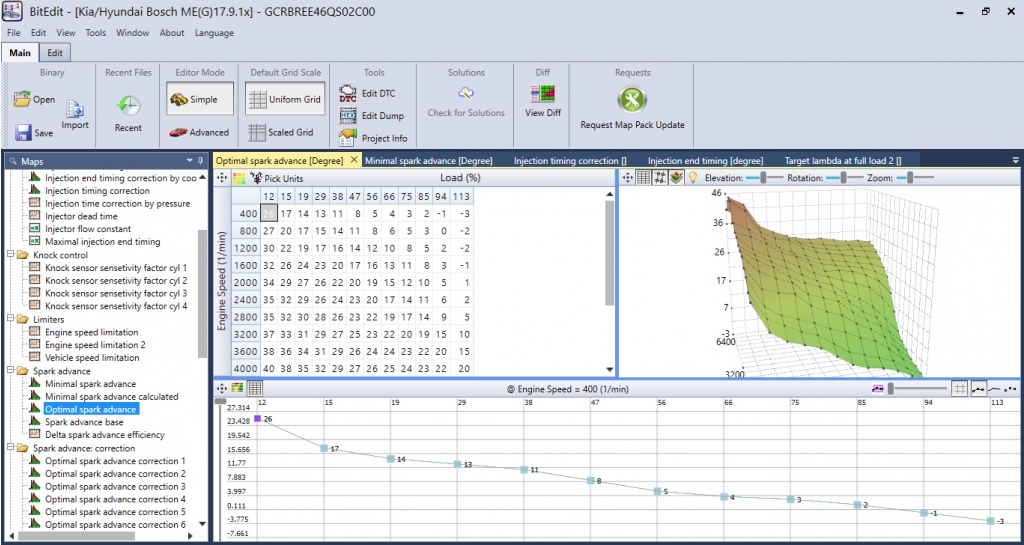Image resolution: width=1024 pixels, height=545 pixels.
Task: Toggle the 3D surface color icon
Action: (677, 177)
